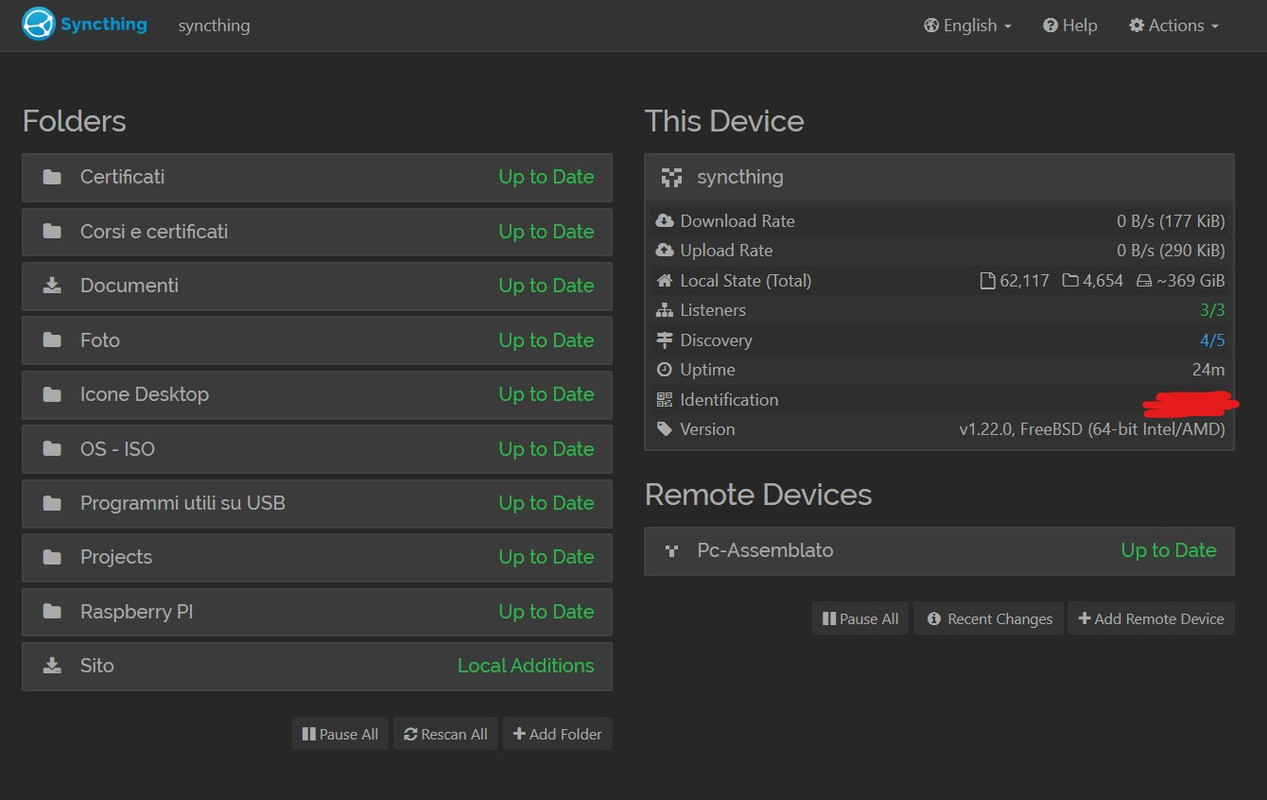Pause all folders with Pause All button
Screen dimensions: 1267x800
click(x=340, y=734)
